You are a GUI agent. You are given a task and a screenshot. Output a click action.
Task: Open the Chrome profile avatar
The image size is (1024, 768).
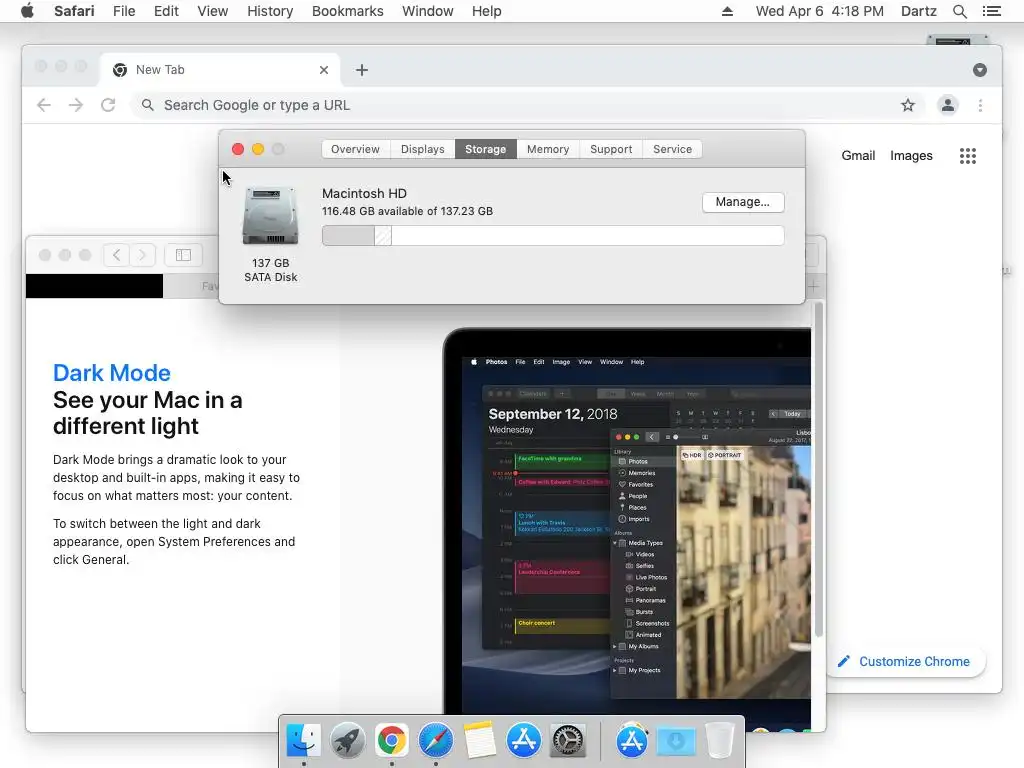tap(948, 105)
